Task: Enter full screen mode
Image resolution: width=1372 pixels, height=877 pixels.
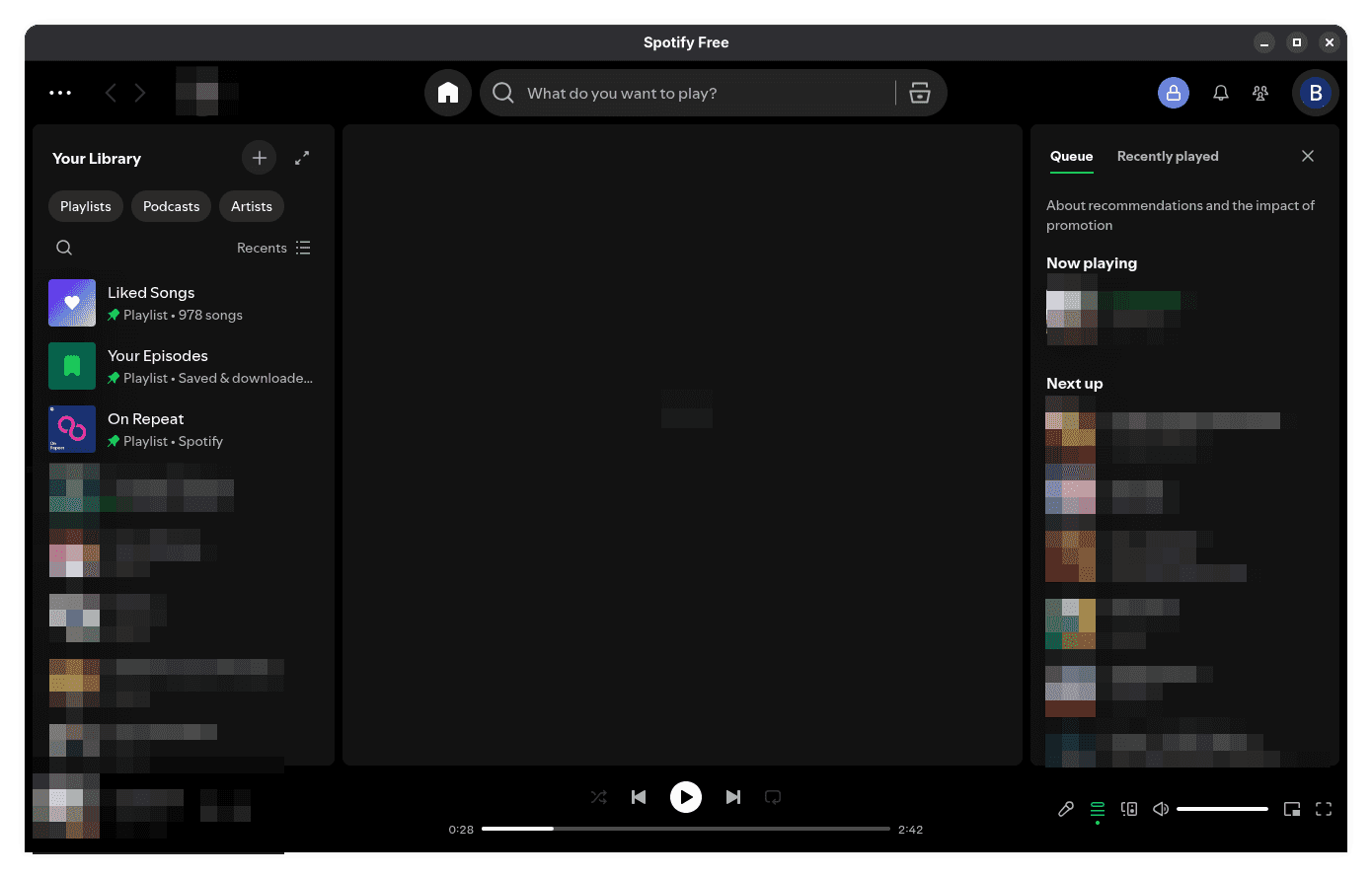Action: (x=1324, y=809)
